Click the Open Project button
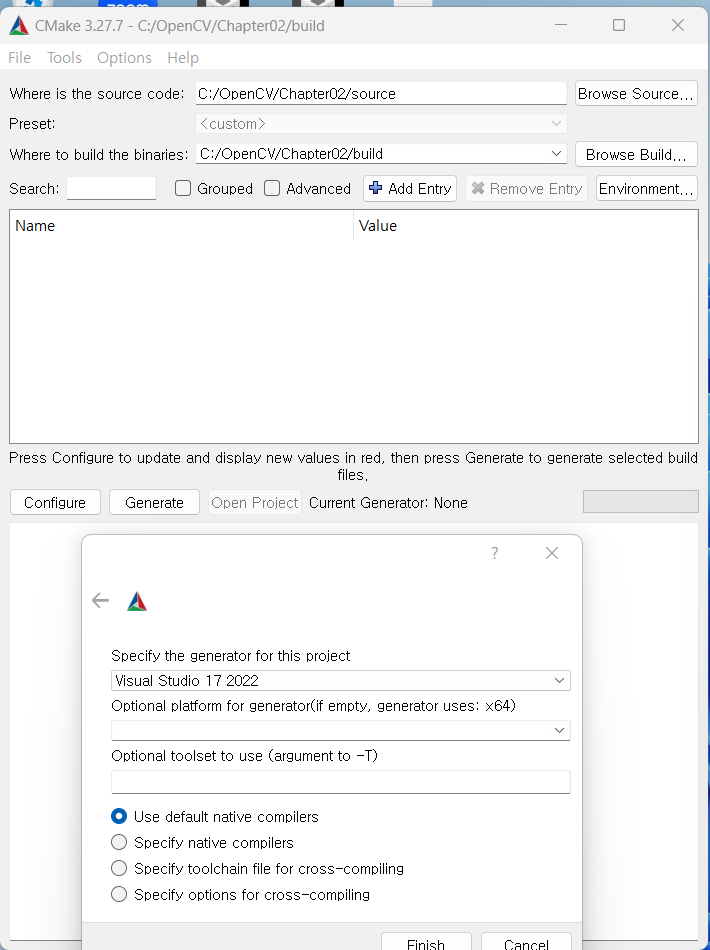 254,502
